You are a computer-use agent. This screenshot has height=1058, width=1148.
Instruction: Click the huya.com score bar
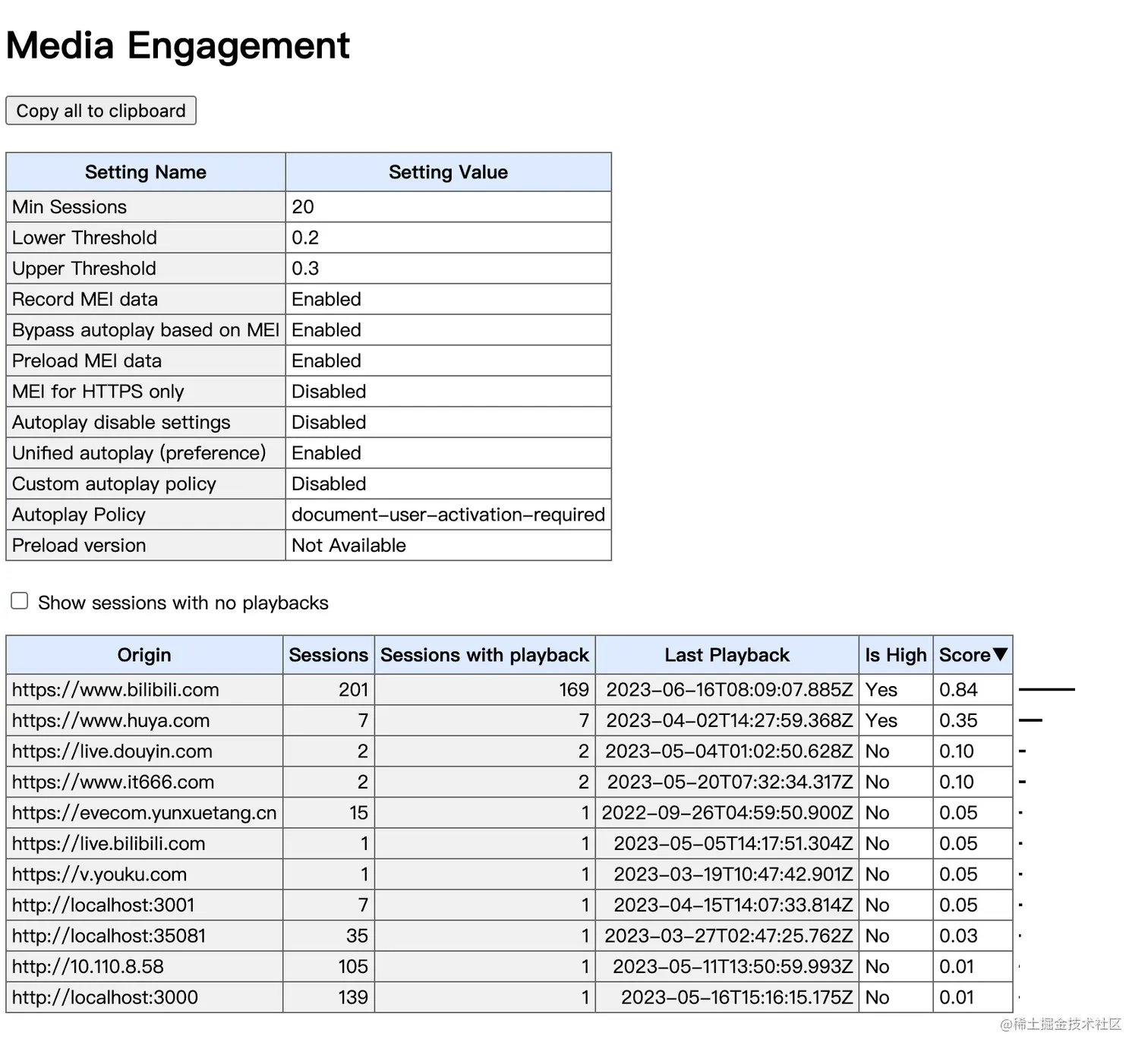click(x=1030, y=720)
